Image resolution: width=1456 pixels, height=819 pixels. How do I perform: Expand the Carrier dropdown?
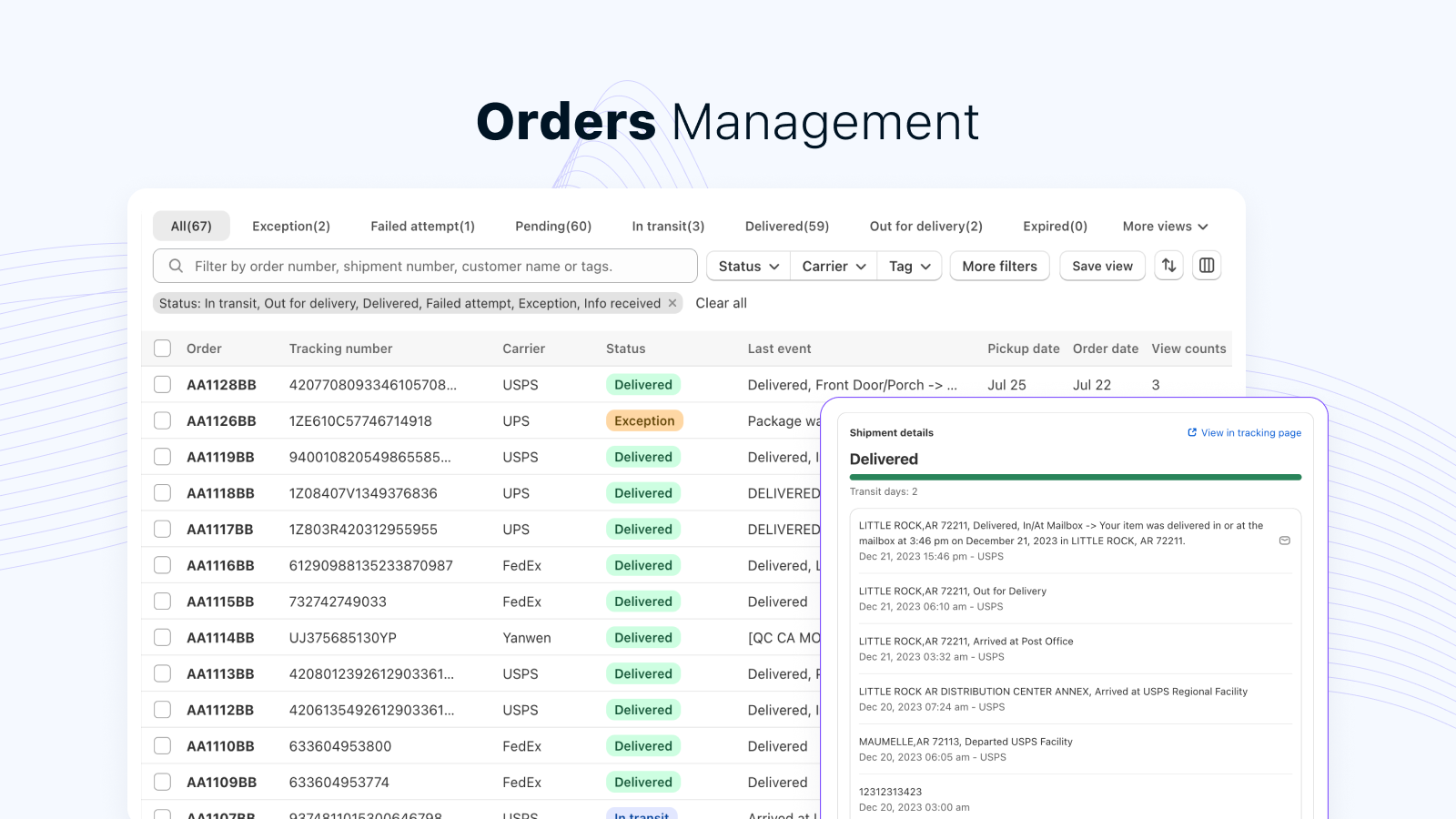coord(832,266)
